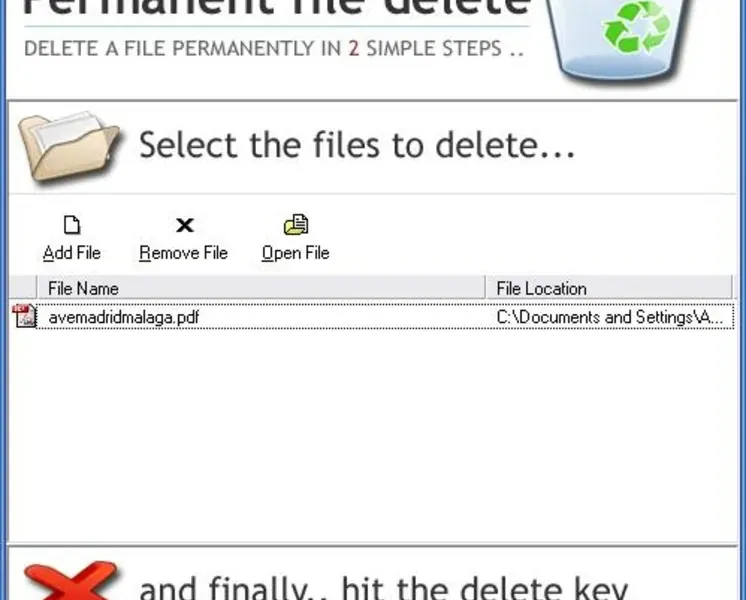Select the PDF icon beside avemadridmalaga.pdf
The width and height of the screenshot is (746, 600).
coord(24,316)
